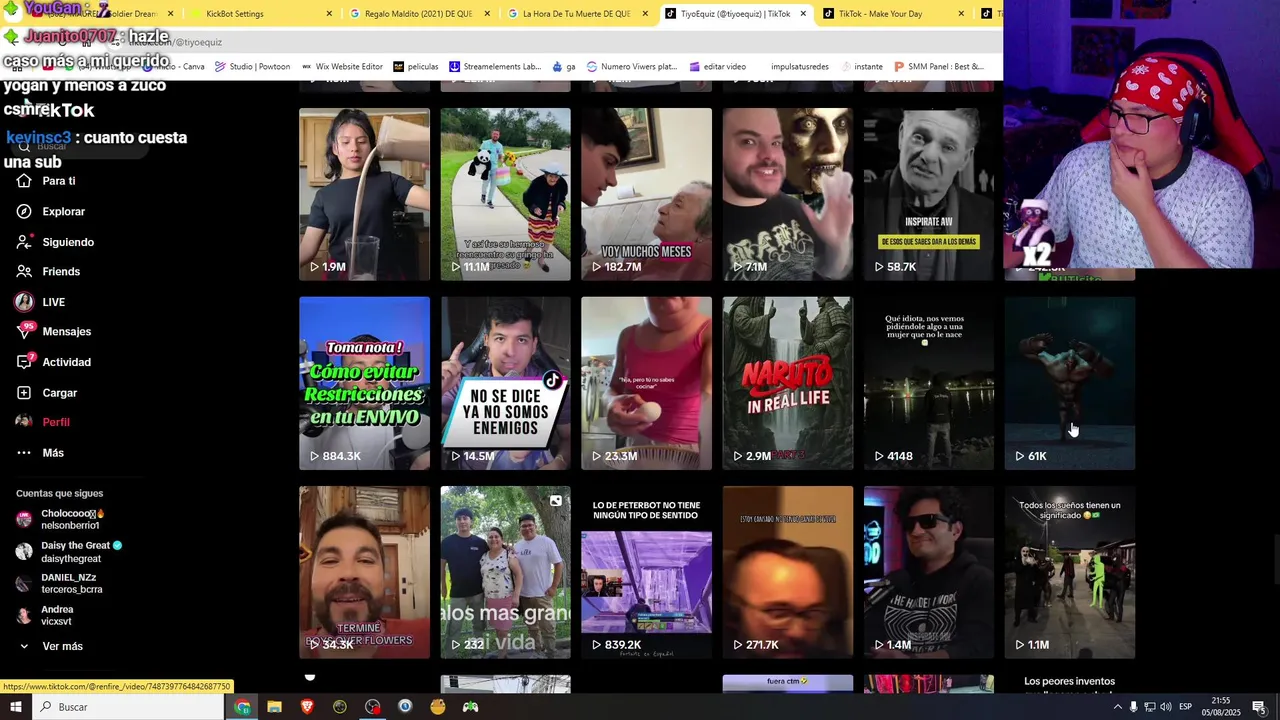Click the ESP language indicator

pos(1185,707)
